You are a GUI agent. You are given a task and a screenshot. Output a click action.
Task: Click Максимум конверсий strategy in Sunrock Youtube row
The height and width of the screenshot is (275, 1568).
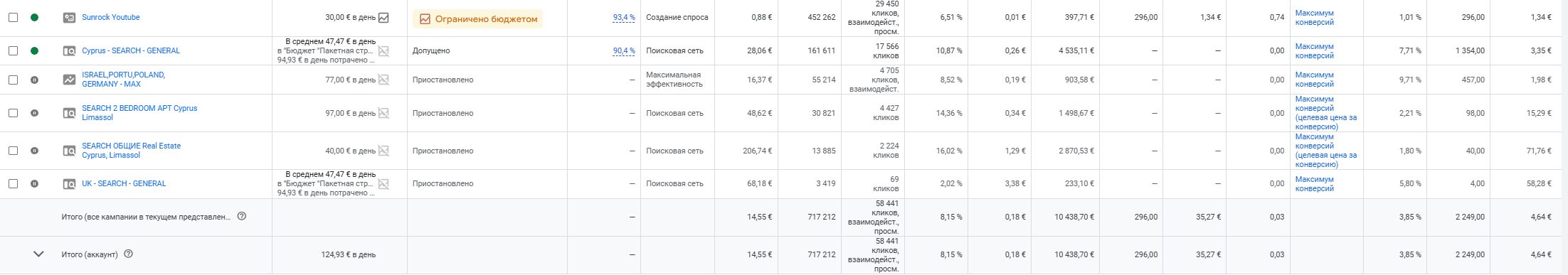(1315, 18)
